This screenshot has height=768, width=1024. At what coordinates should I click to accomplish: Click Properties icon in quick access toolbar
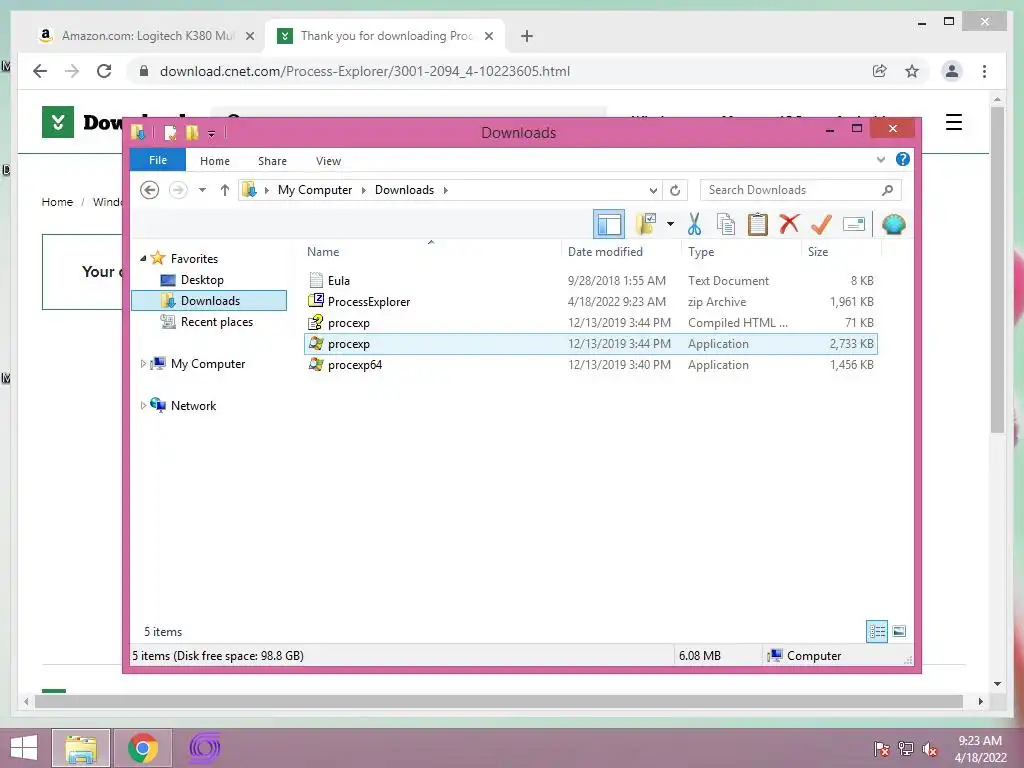(170, 133)
